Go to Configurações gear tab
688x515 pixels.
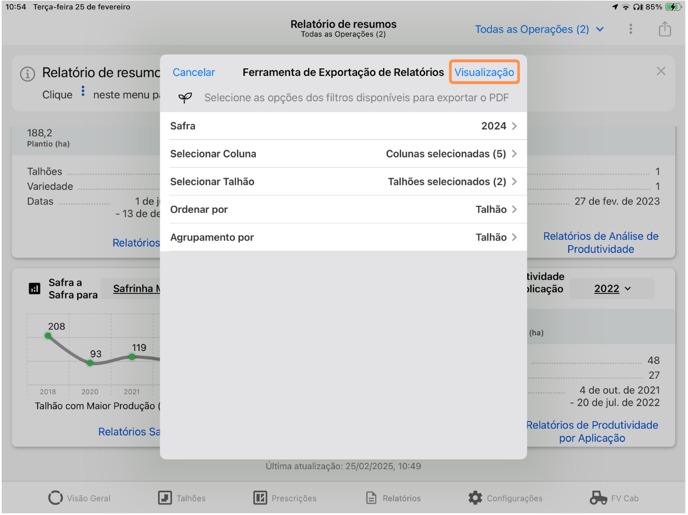coord(505,498)
